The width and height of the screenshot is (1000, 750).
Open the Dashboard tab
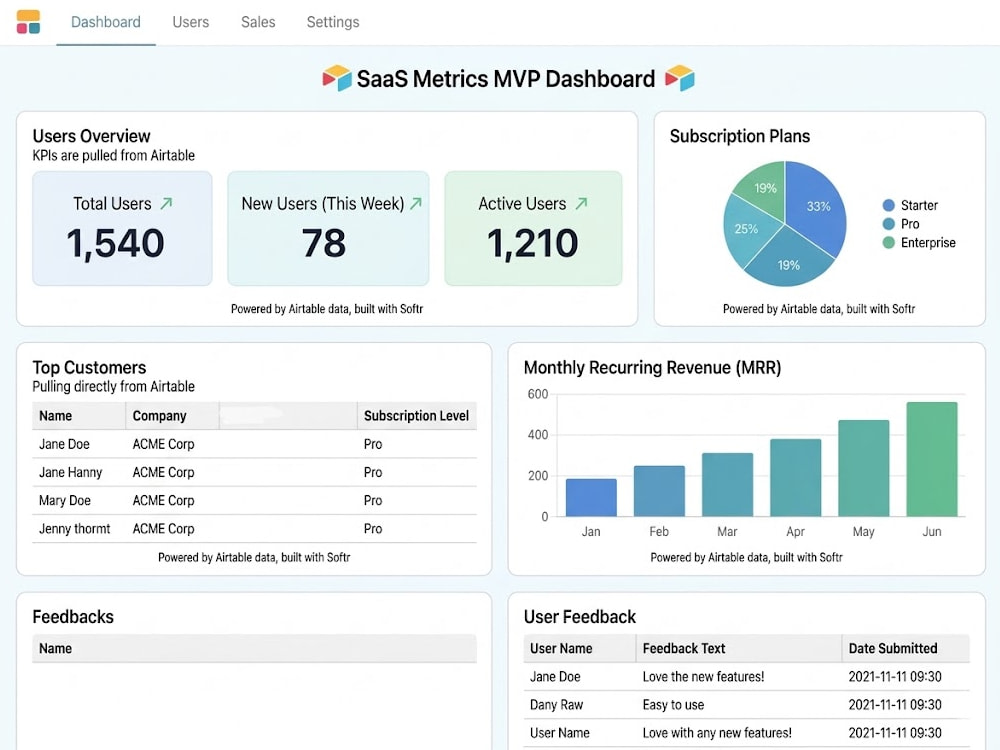pos(106,22)
